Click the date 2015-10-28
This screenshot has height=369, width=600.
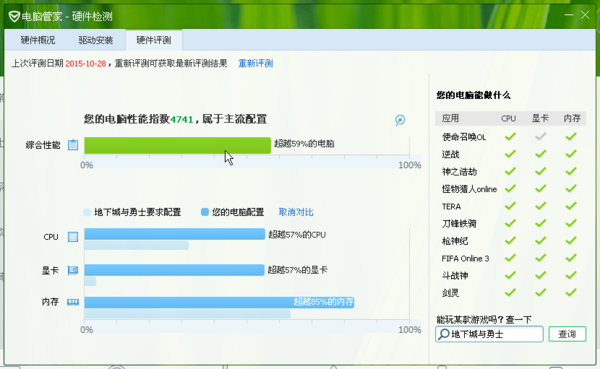click(x=85, y=64)
